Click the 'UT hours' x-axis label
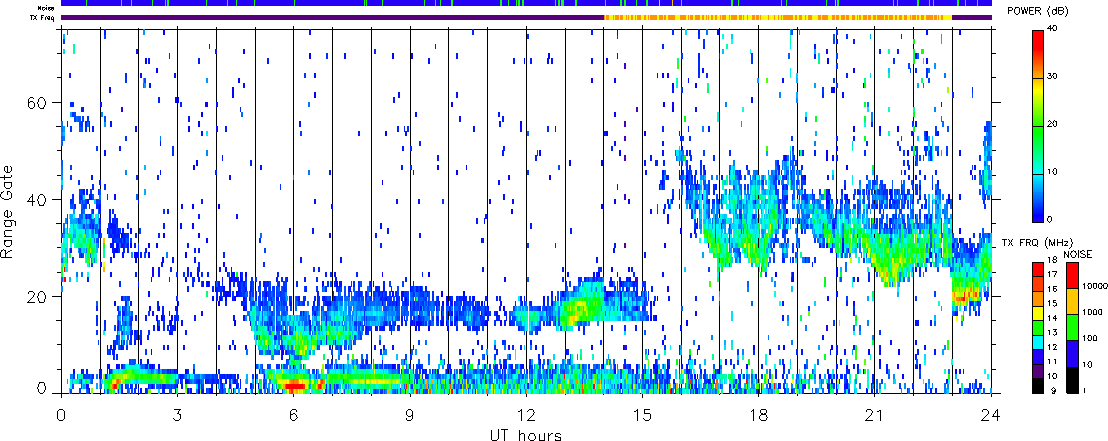The image size is (1108, 441). click(526, 434)
